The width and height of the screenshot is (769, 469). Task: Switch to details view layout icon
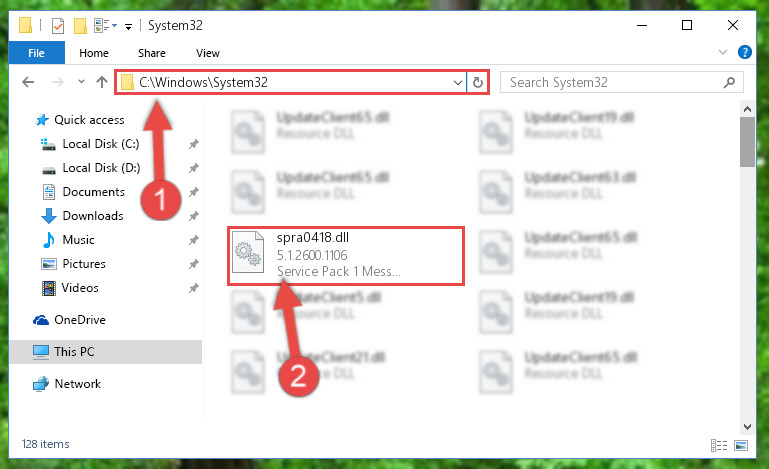(719, 445)
